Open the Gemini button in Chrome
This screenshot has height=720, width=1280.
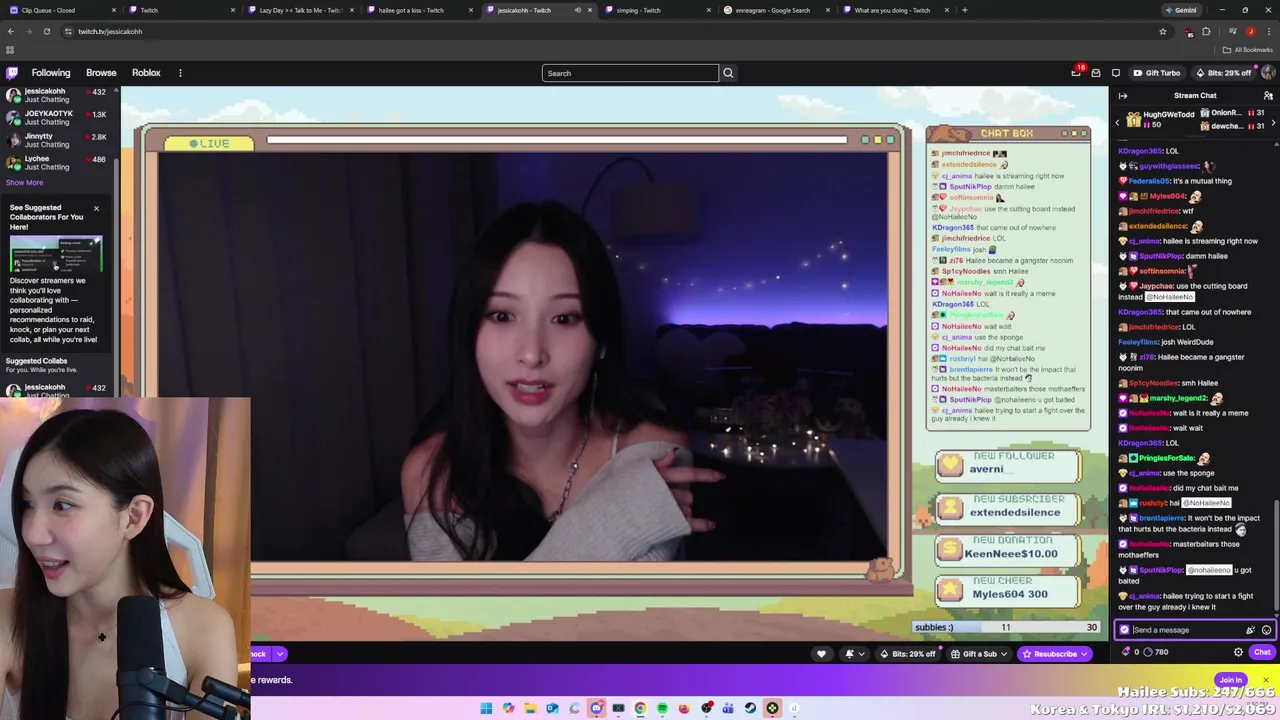(x=1181, y=10)
